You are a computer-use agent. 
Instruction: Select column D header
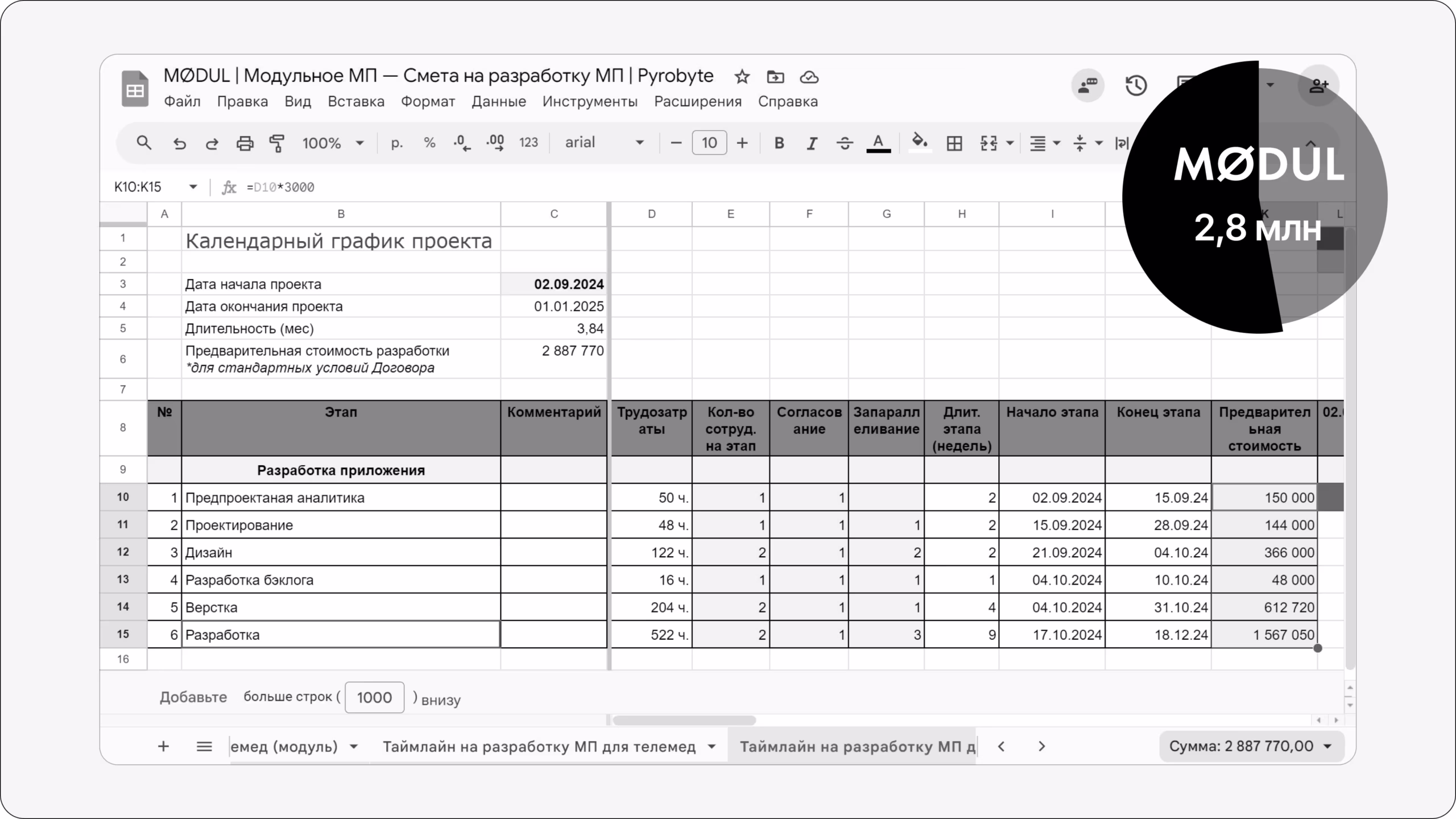[652, 214]
